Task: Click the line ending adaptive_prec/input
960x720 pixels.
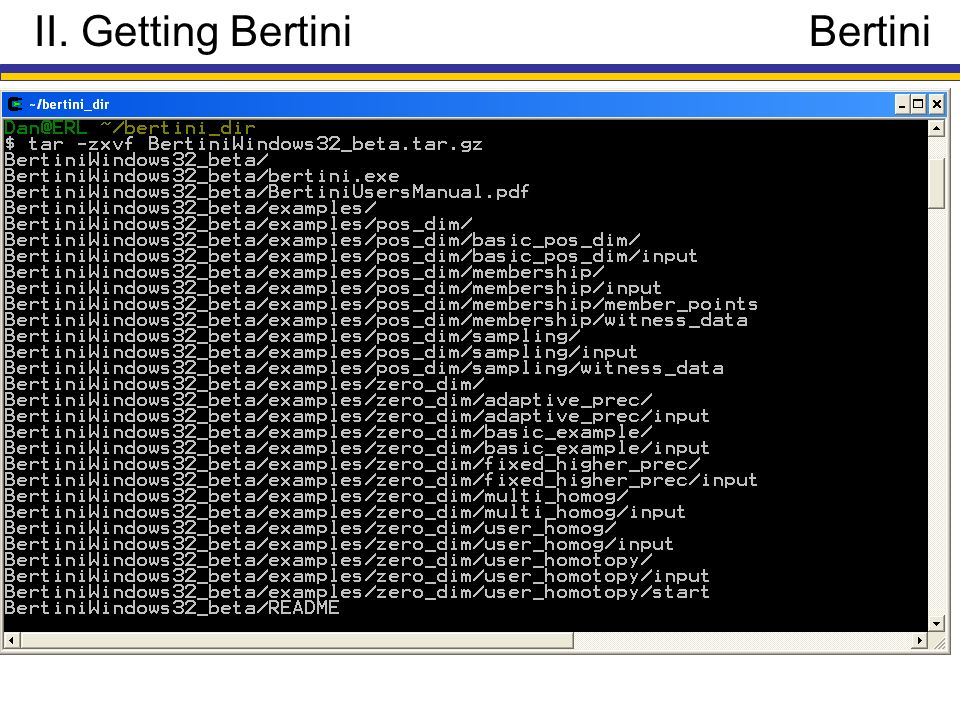Action: pyautogui.click(x=357, y=416)
